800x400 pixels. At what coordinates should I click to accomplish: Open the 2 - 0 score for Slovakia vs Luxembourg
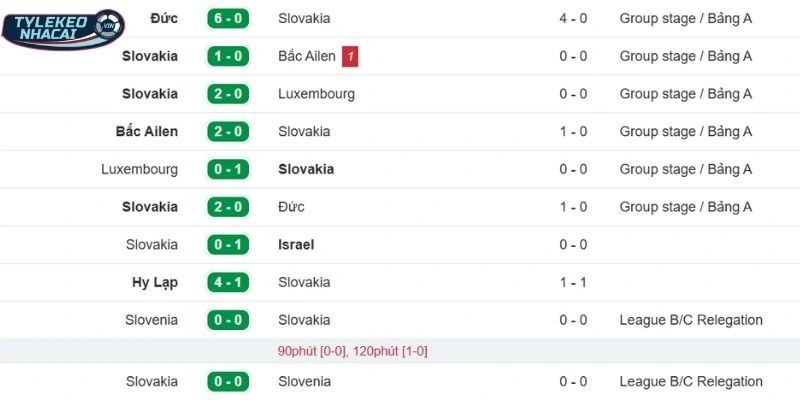[228, 94]
